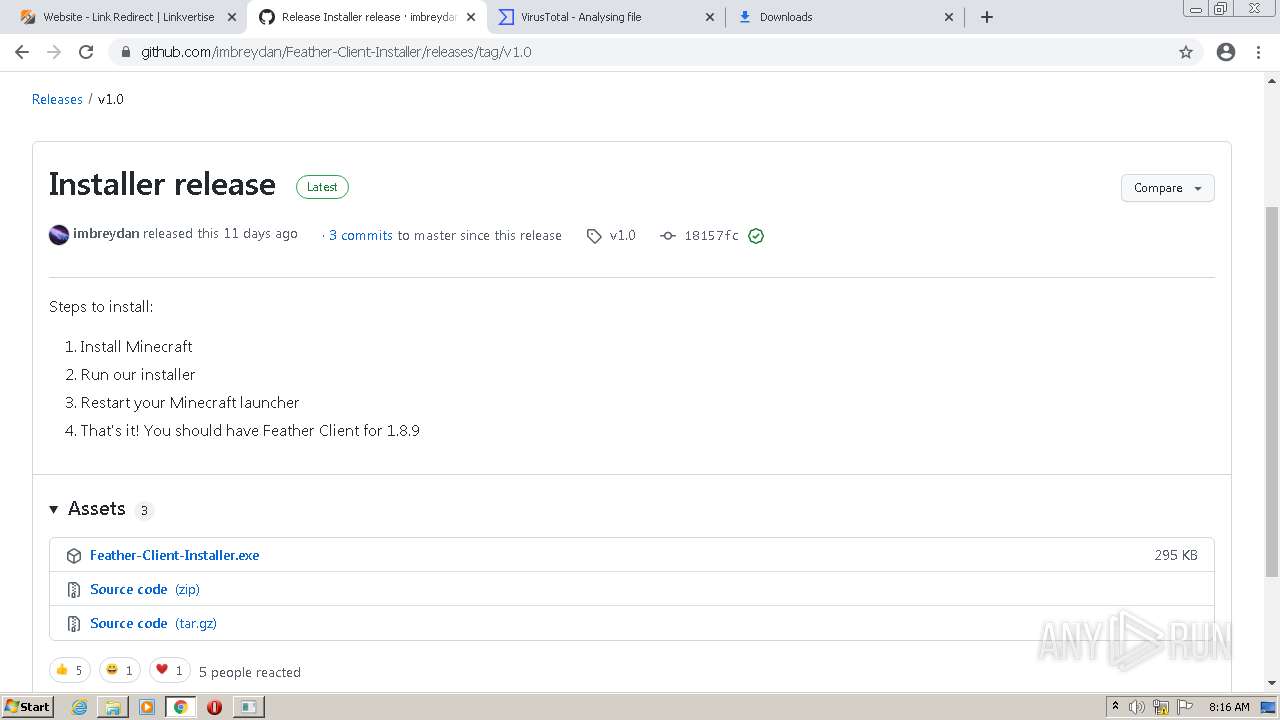
Task: Click the Chrome icon in the taskbar
Action: click(180, 707)
